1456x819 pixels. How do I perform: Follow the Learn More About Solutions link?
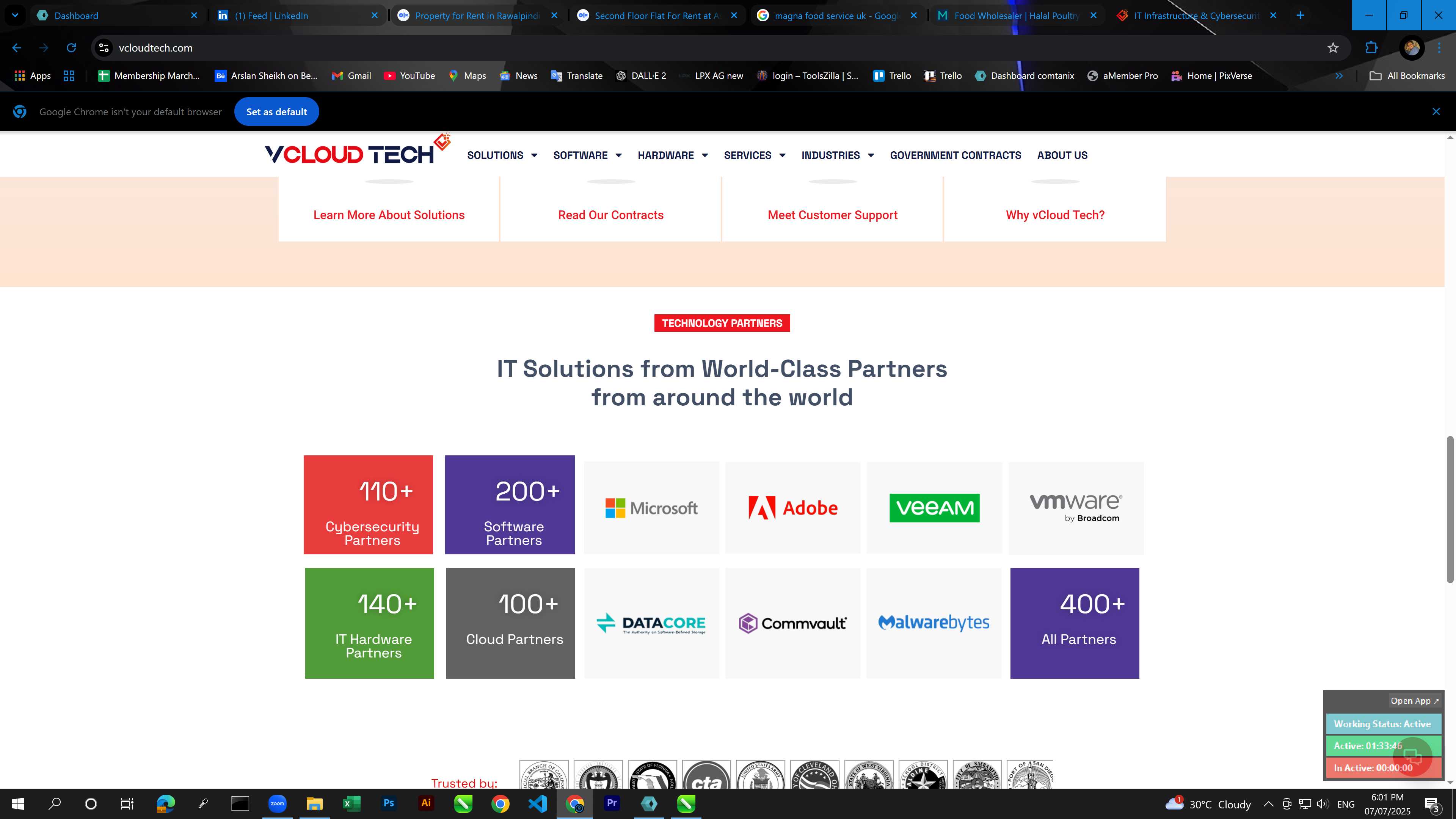[389, 215]
